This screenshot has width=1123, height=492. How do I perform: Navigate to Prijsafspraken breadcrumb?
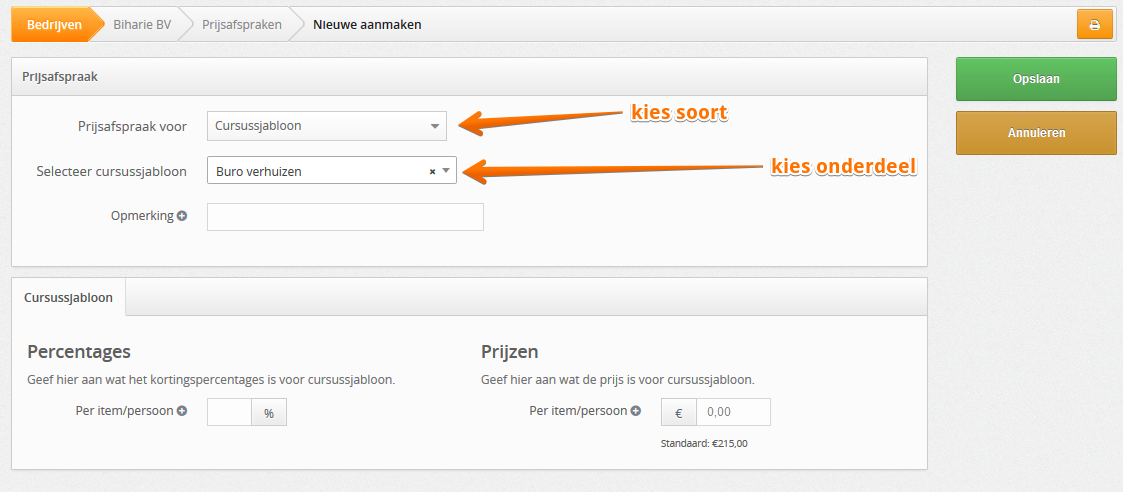point(241,25)
